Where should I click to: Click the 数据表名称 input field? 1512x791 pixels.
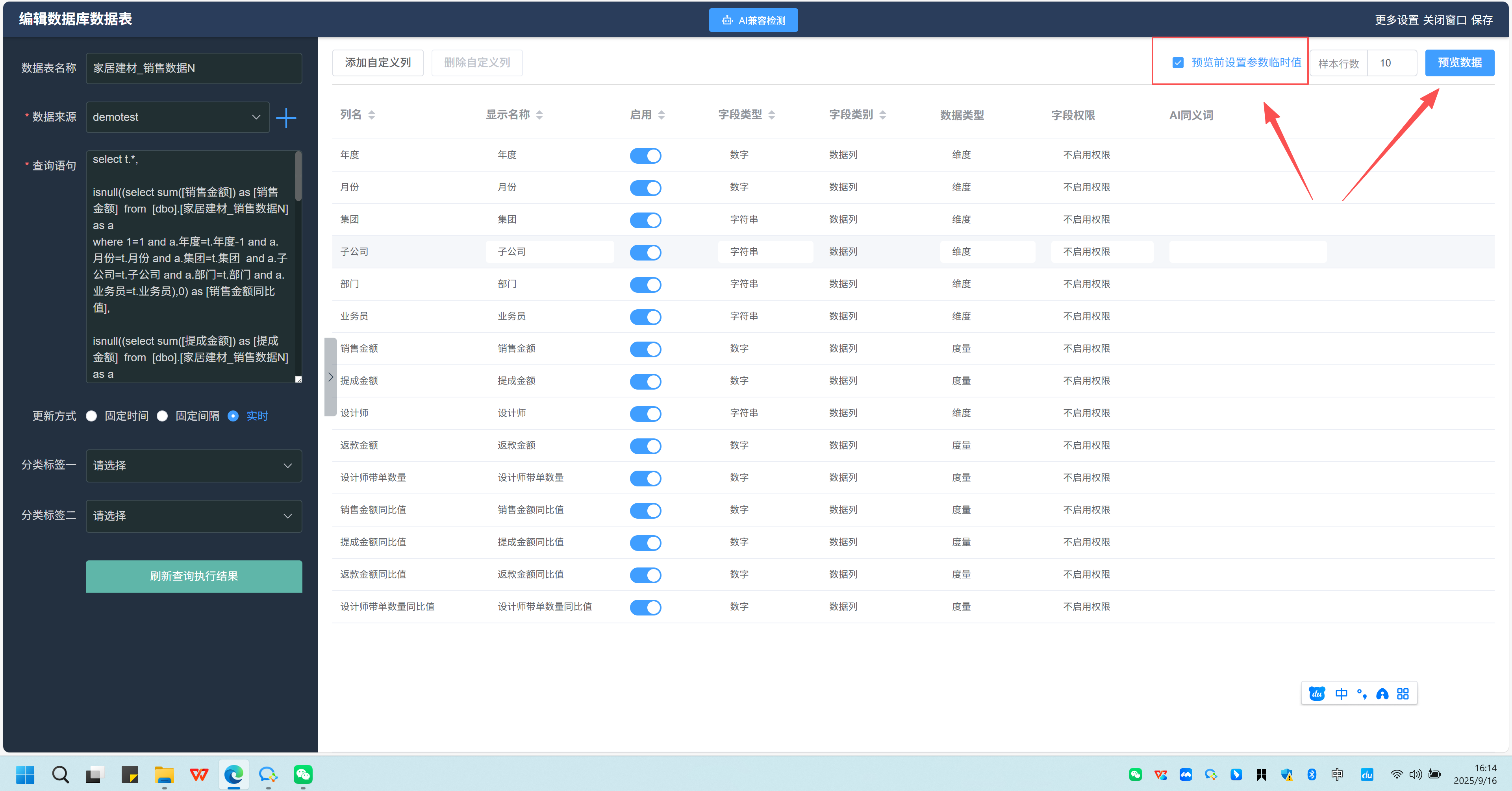coord(194,68)
